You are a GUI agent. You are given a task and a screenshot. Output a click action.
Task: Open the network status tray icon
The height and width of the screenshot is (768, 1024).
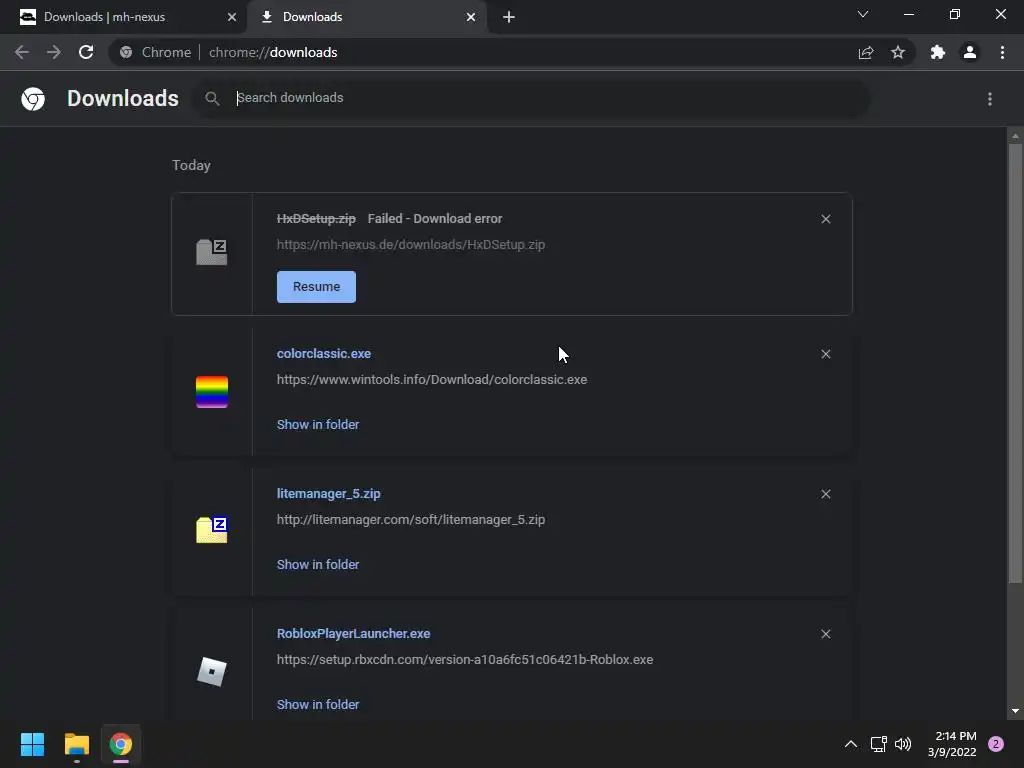878,744
